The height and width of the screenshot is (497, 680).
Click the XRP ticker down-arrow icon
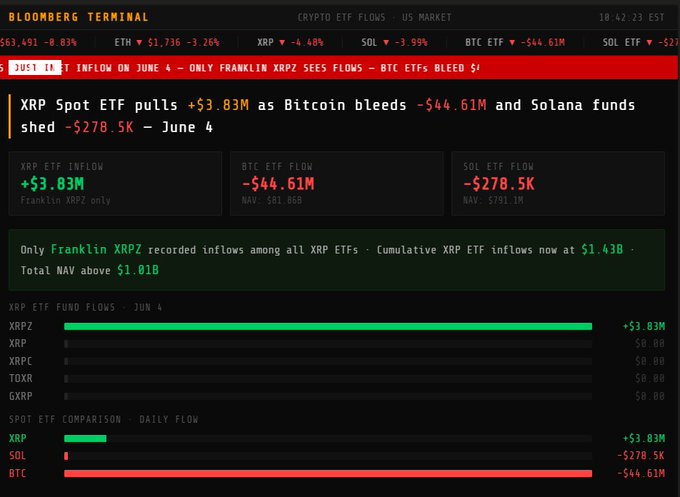pyautogui.click(x=282, y=43)
